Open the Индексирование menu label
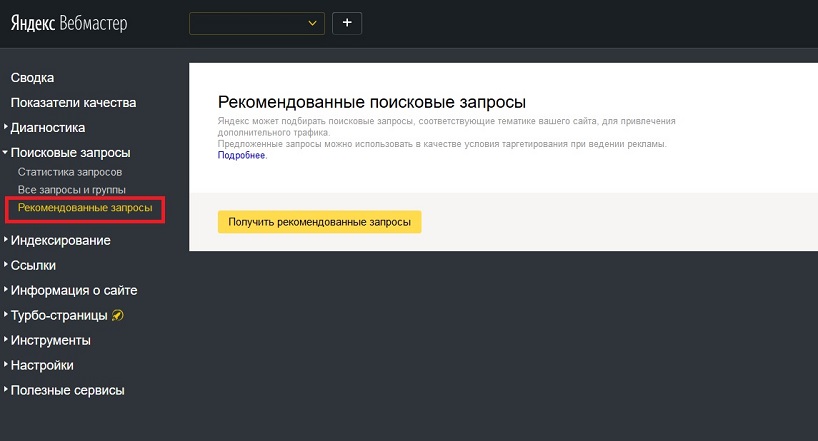 pyautogui.click(x=61, y=241)
